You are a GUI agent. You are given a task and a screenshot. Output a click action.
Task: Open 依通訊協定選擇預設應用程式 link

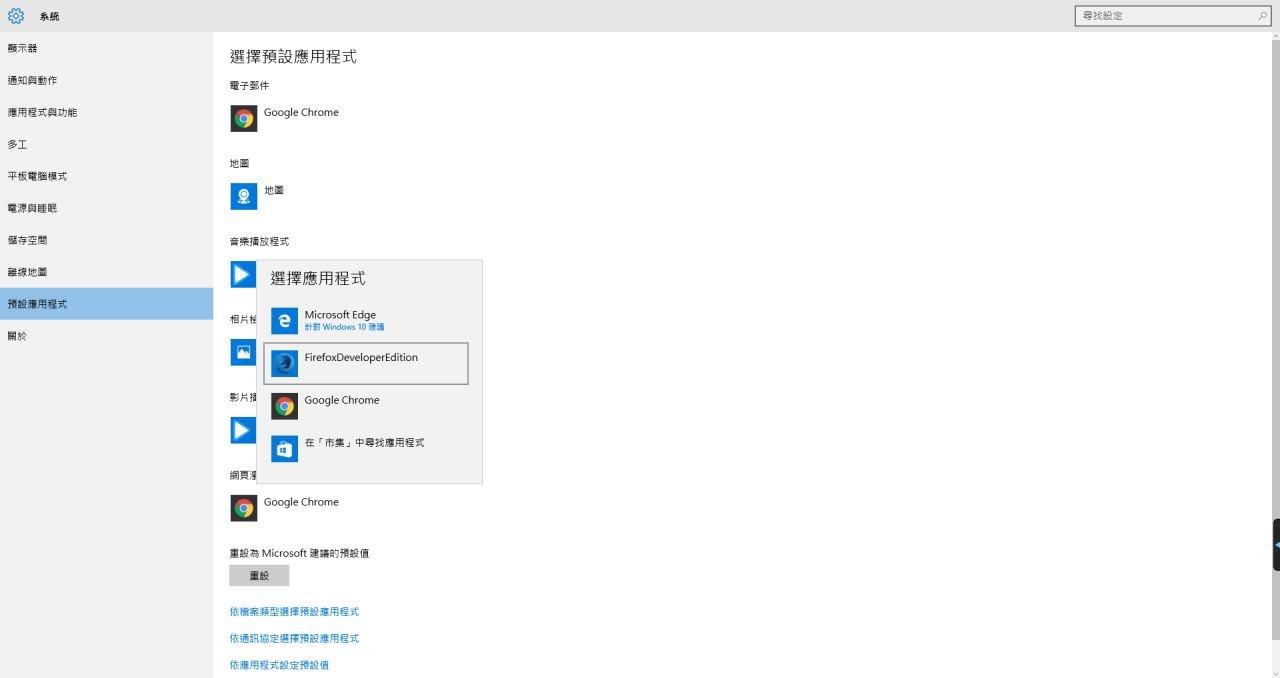pos(294,638)
